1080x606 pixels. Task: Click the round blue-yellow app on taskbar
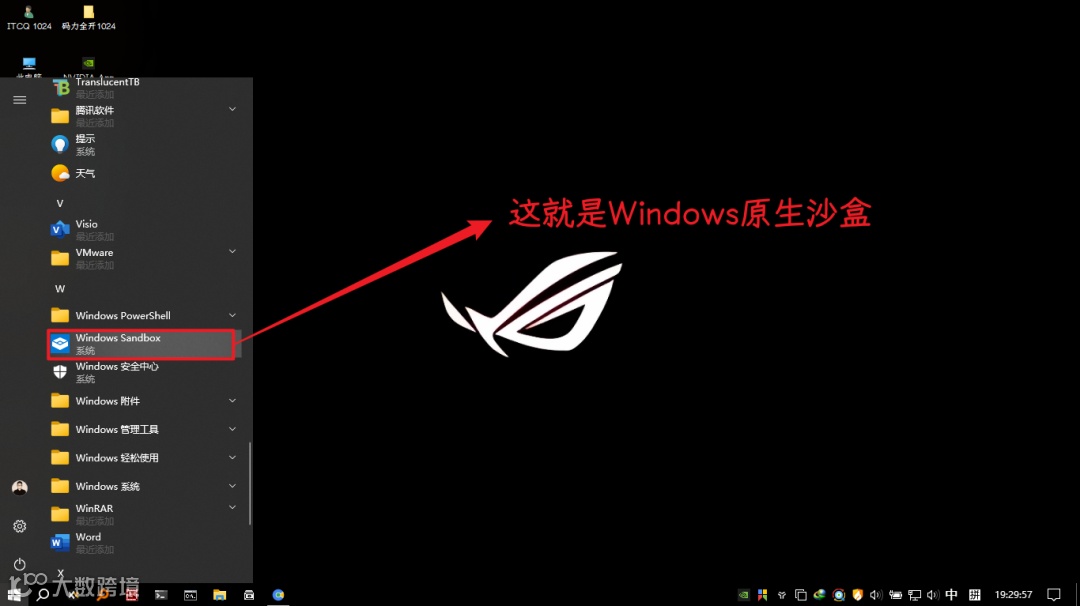point(278,594)
